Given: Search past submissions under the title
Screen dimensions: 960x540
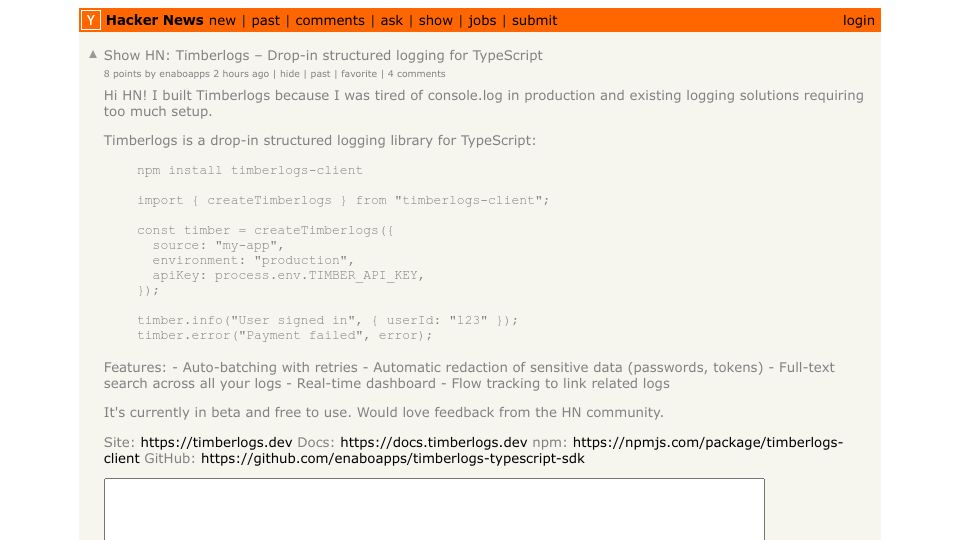Looking at the screenshot, I should 320,73.
